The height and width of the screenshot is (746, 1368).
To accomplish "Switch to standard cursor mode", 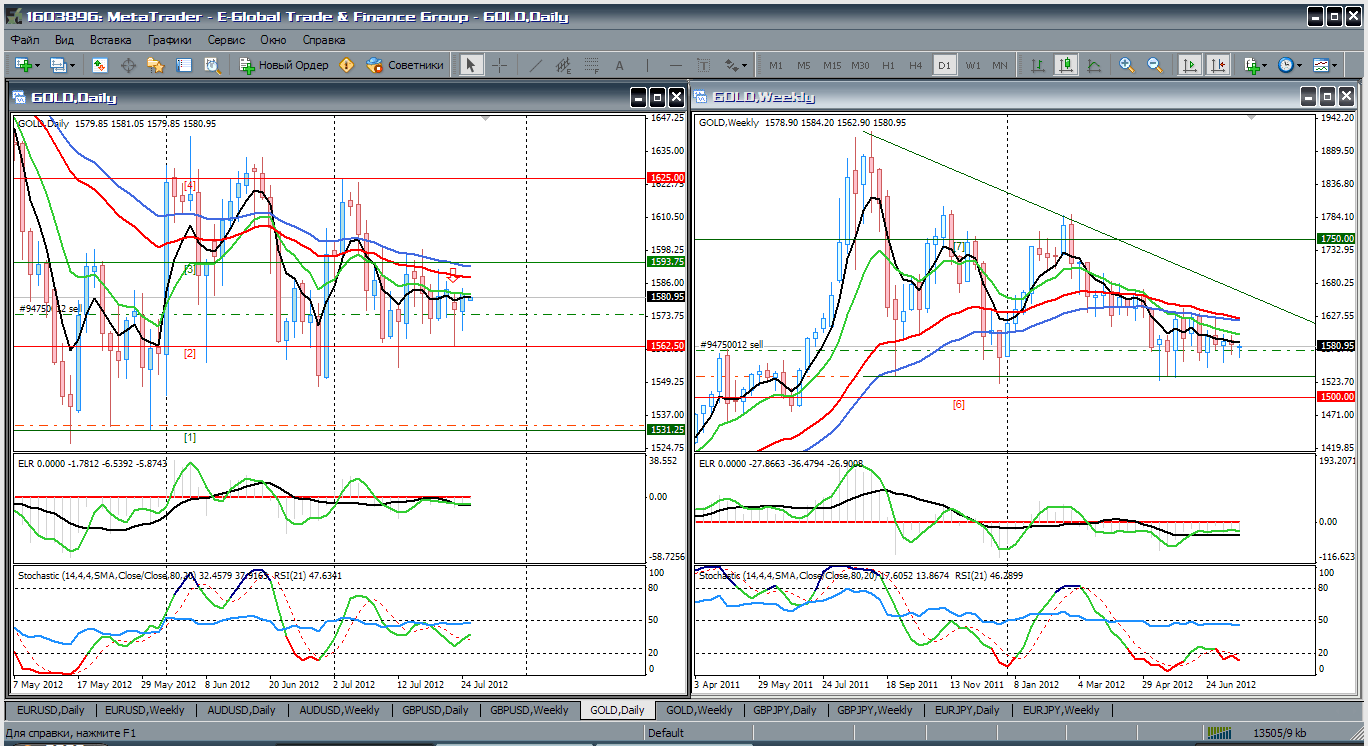I will point(471,65).
